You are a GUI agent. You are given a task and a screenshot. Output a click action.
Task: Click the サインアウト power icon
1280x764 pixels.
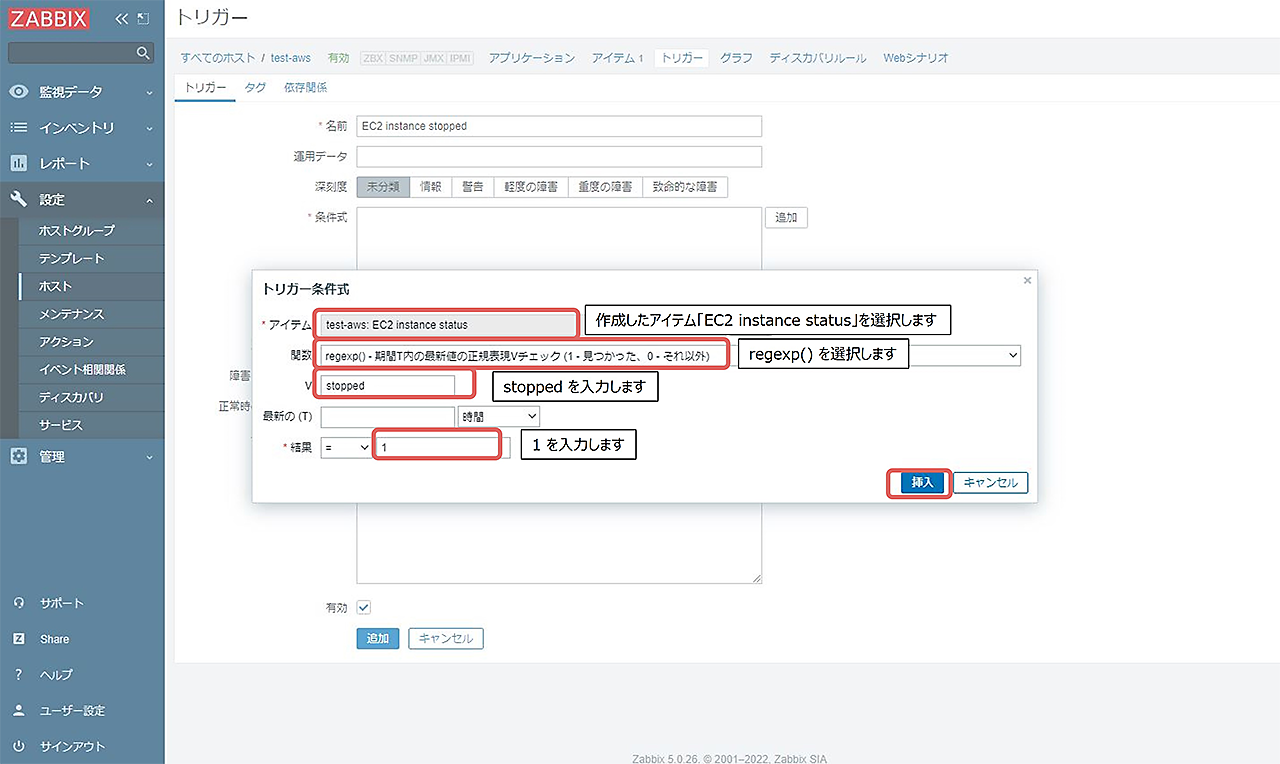click(21, 746)
